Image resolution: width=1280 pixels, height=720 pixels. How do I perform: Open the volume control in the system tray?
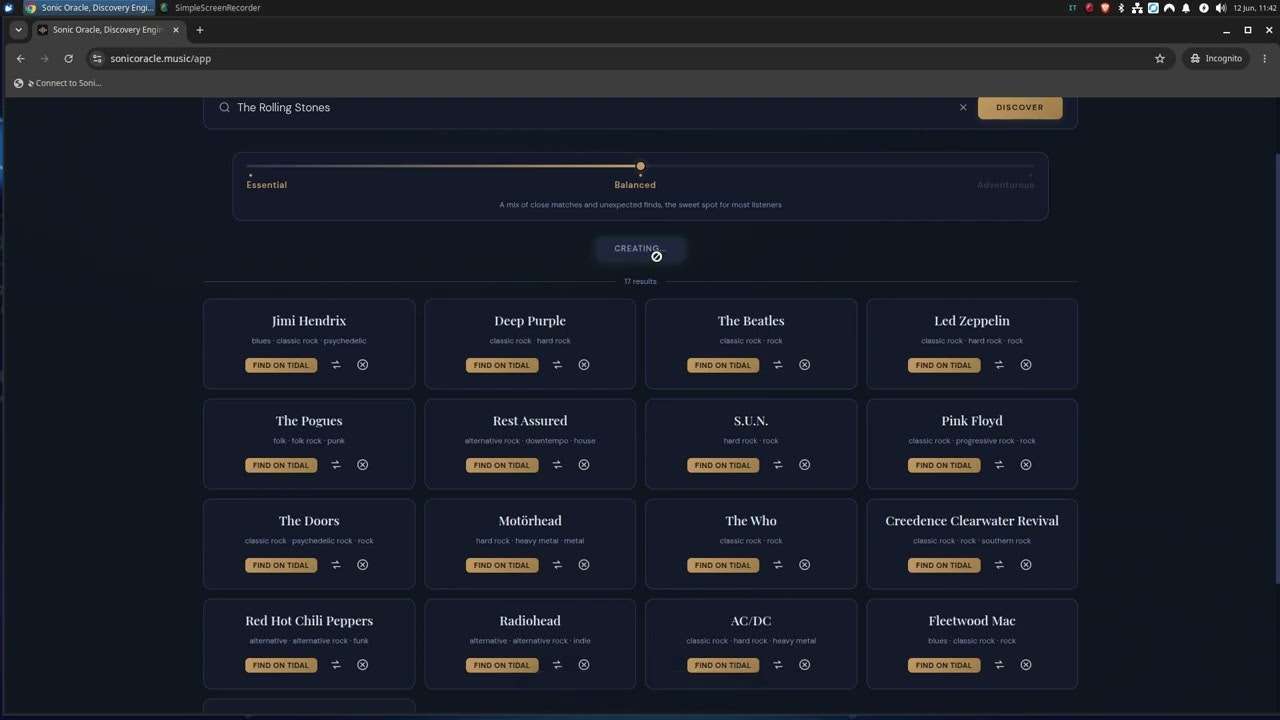pos(1220,8)
